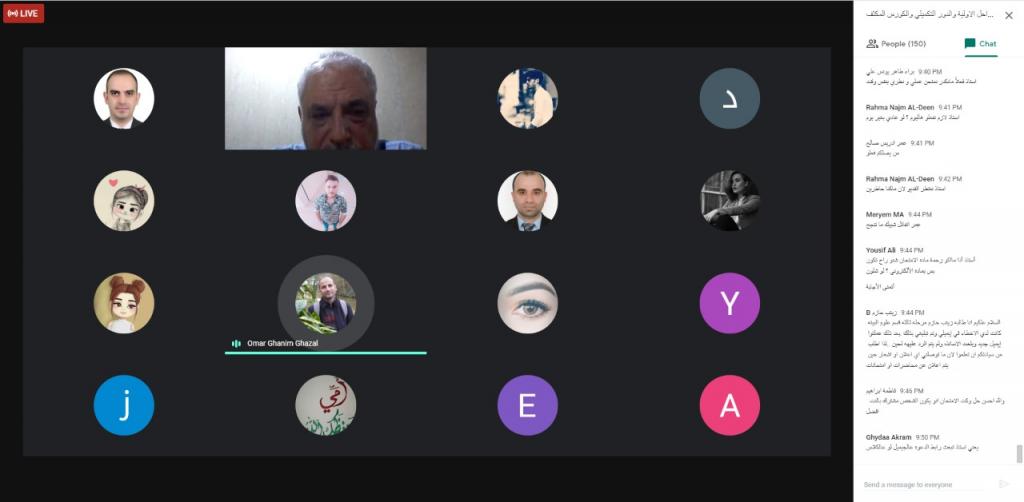Select the blue j participant avatar
This screenshot has width=1024, height=502.
click(124, 405)
